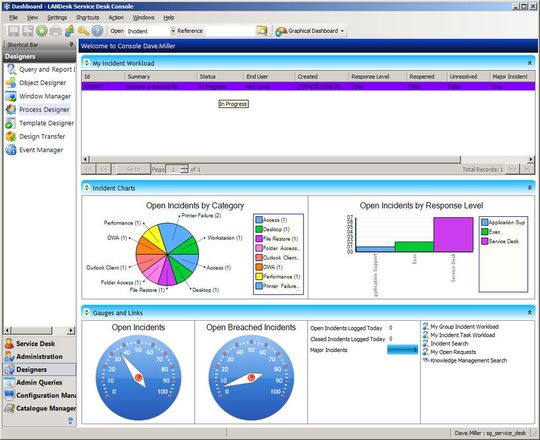
Task: Collapse the My Incident Workload panel
Action: pyautogui.click(x=530, y=63)
